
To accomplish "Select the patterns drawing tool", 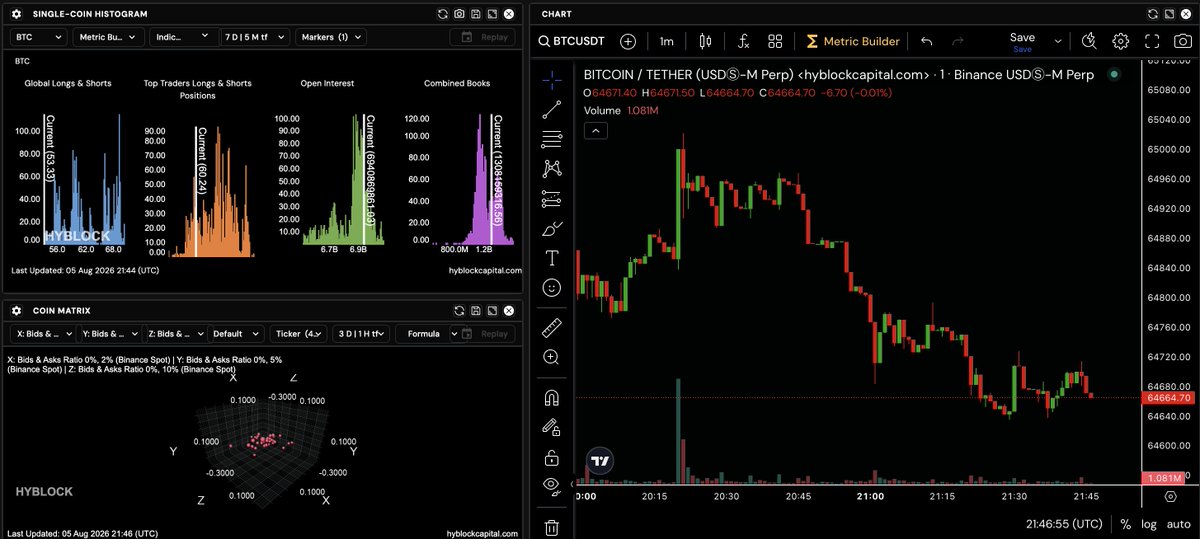I will coord(551,169).
